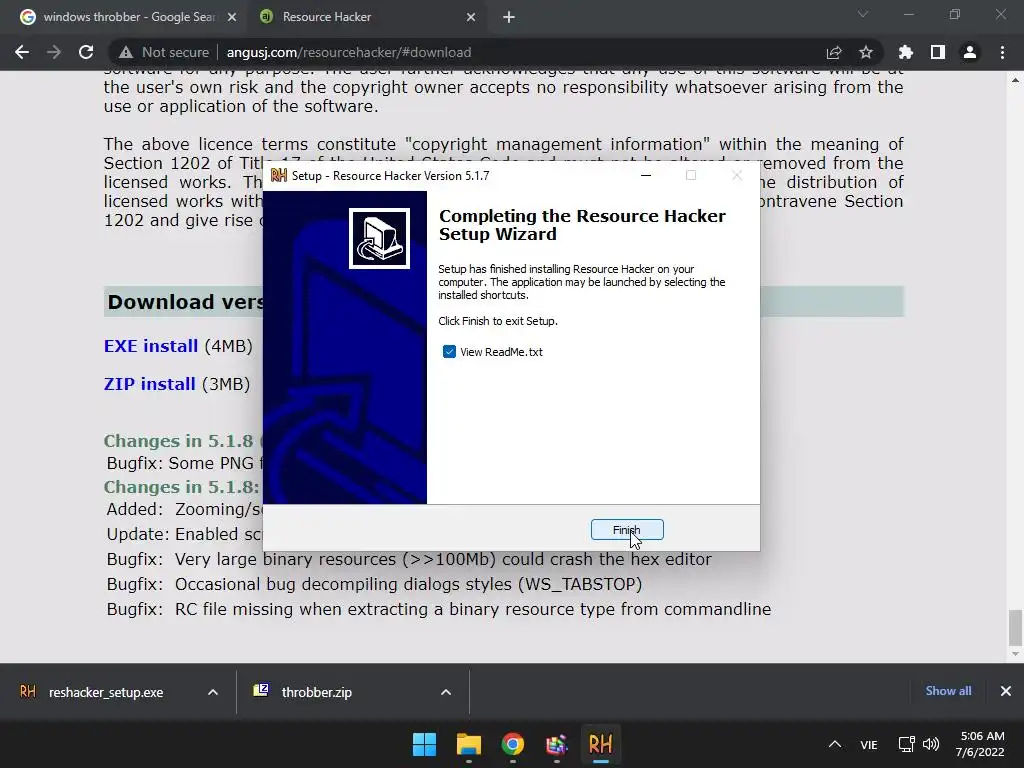Click the Download version heading on page
Image resolution: width=1024 pixels, height=768 pixels.
(186, 302)
